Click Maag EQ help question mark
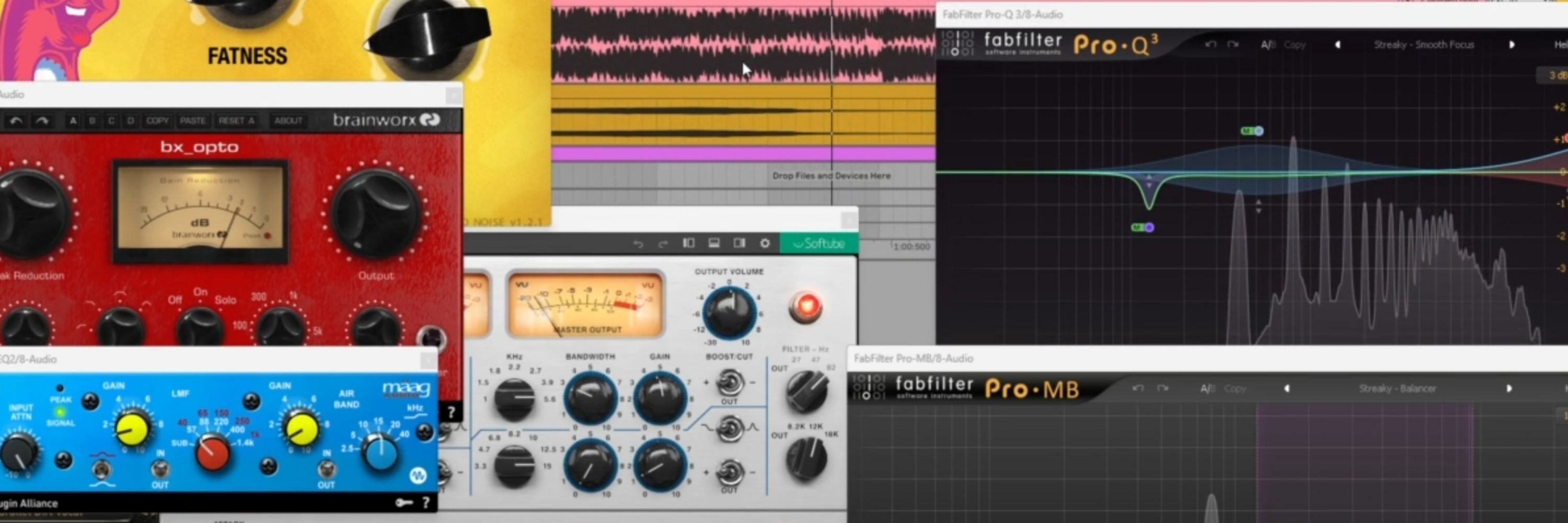 click(x=426, y=502)
